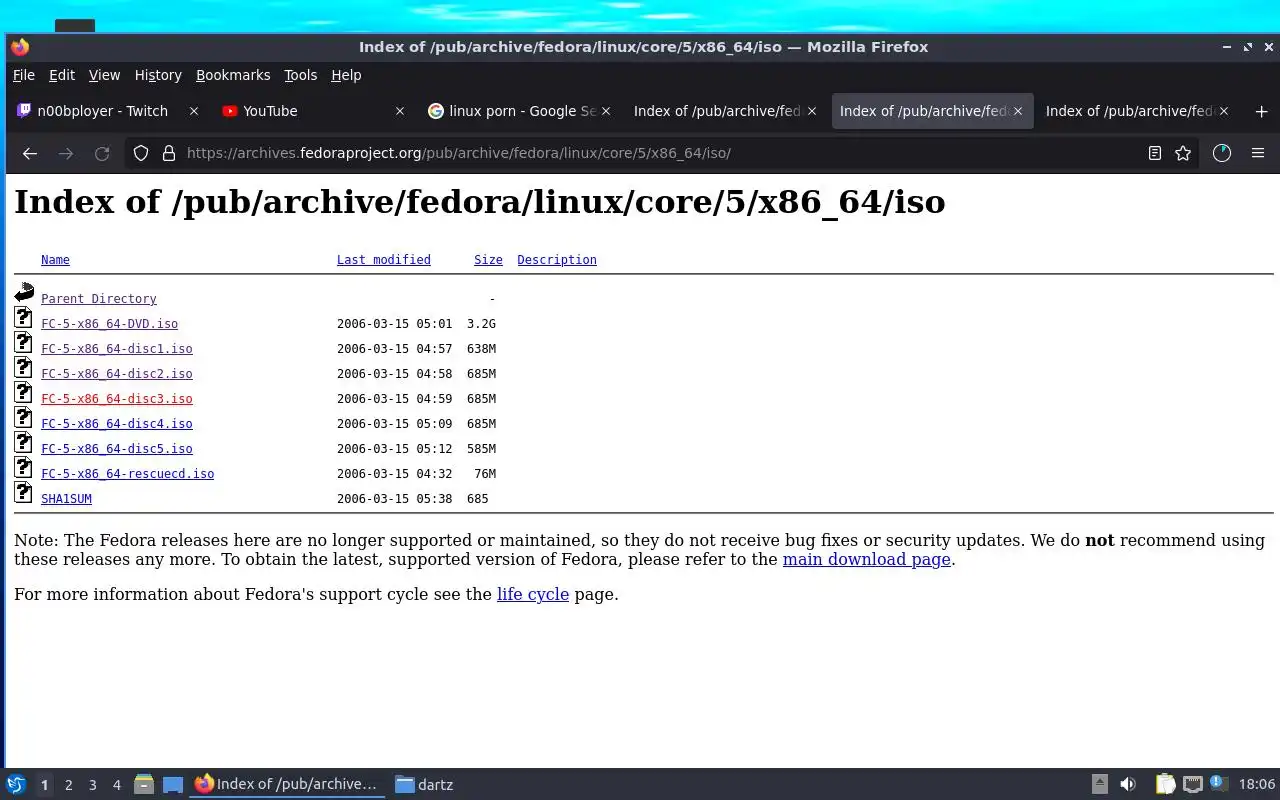1280x800 pixels.
Task: Sort listing by Last modified column
Action: point(383,260)
